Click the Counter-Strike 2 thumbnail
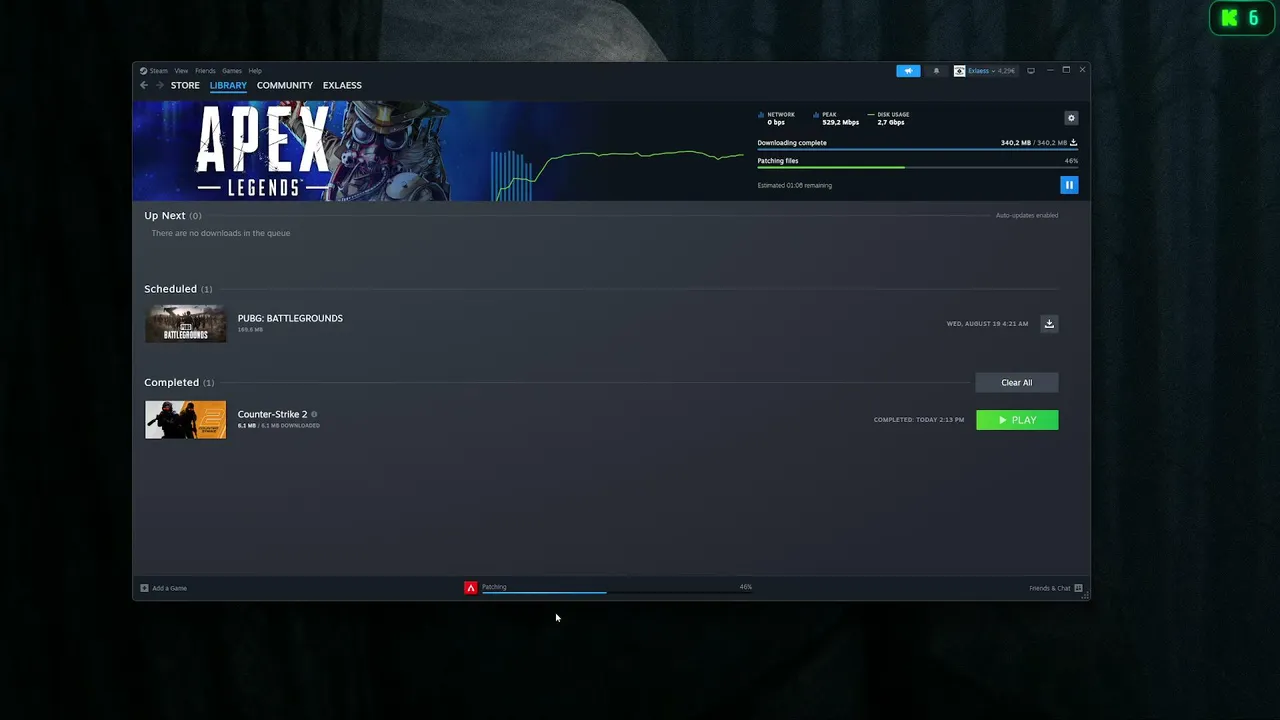 [x=186, y=420]
